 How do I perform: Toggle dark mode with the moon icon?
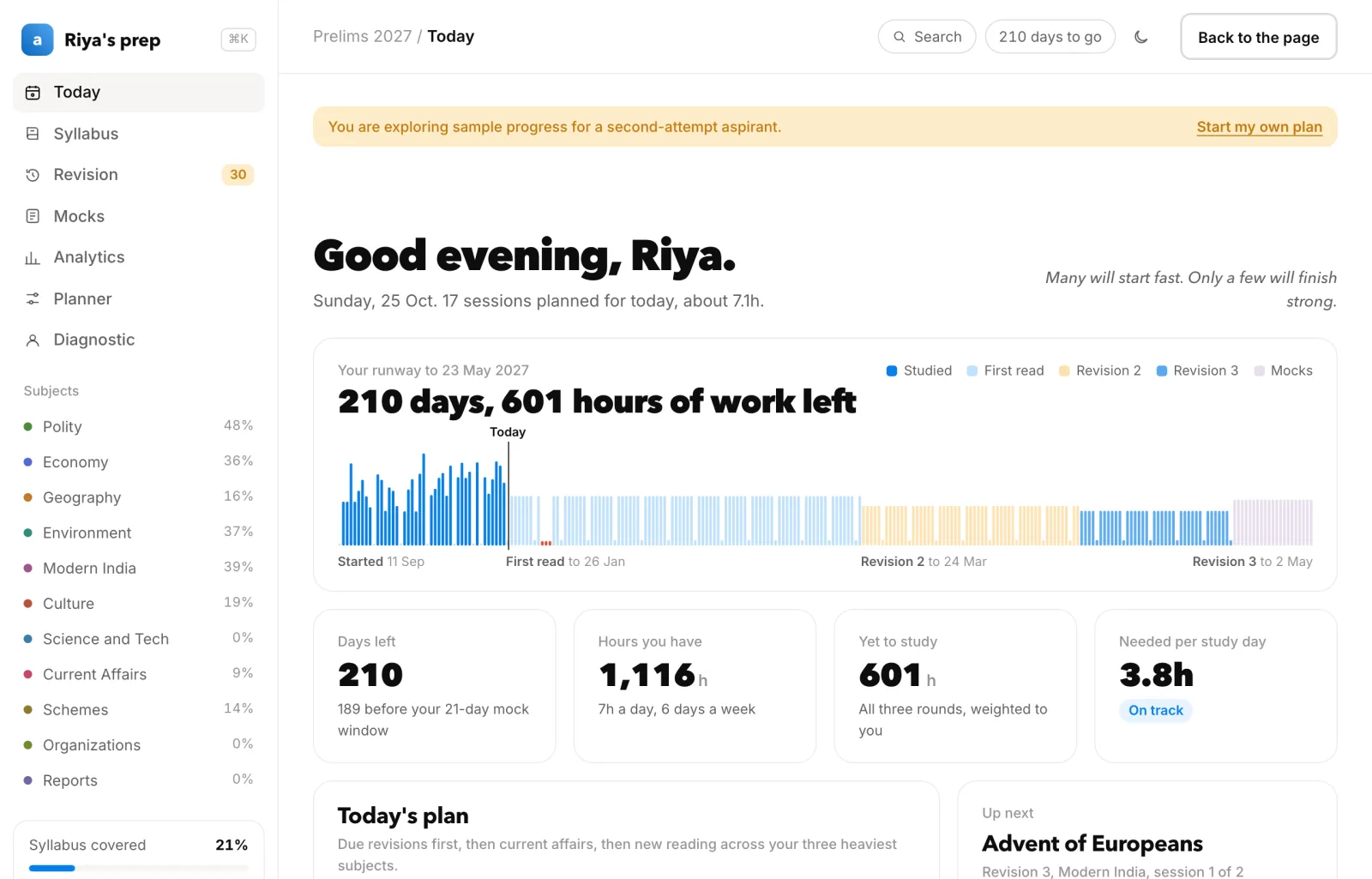(x=1140, y=37)
